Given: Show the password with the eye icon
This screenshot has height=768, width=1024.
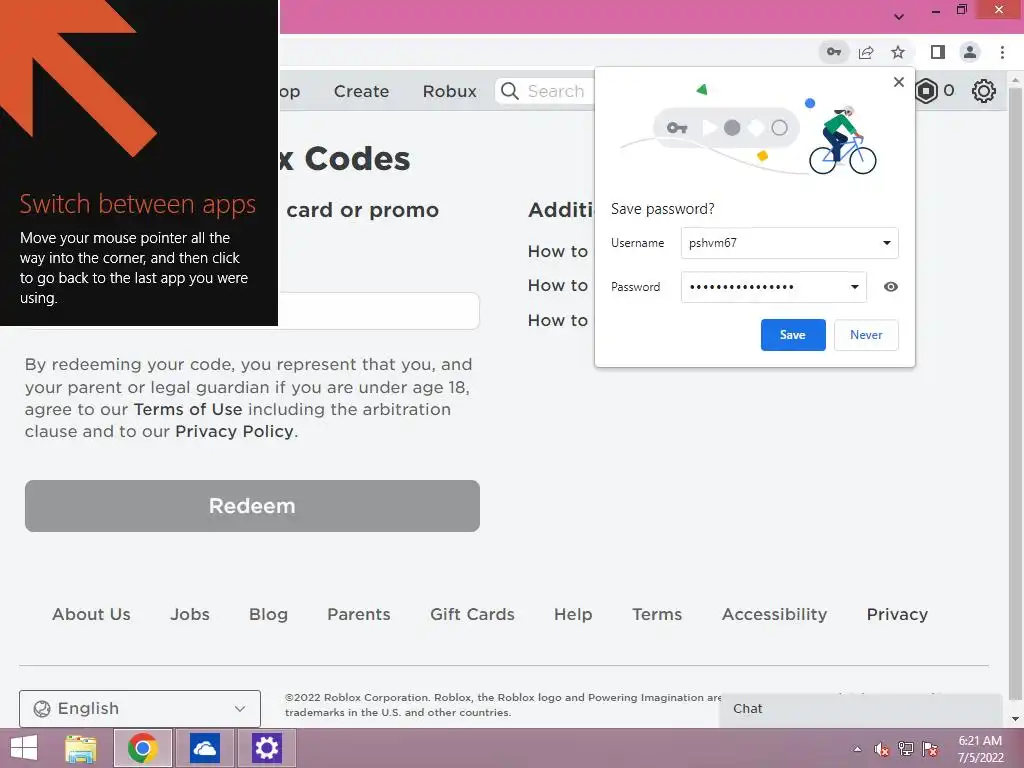Looking at the screenshot, I should pyautogui.click(x=891, y=287).
